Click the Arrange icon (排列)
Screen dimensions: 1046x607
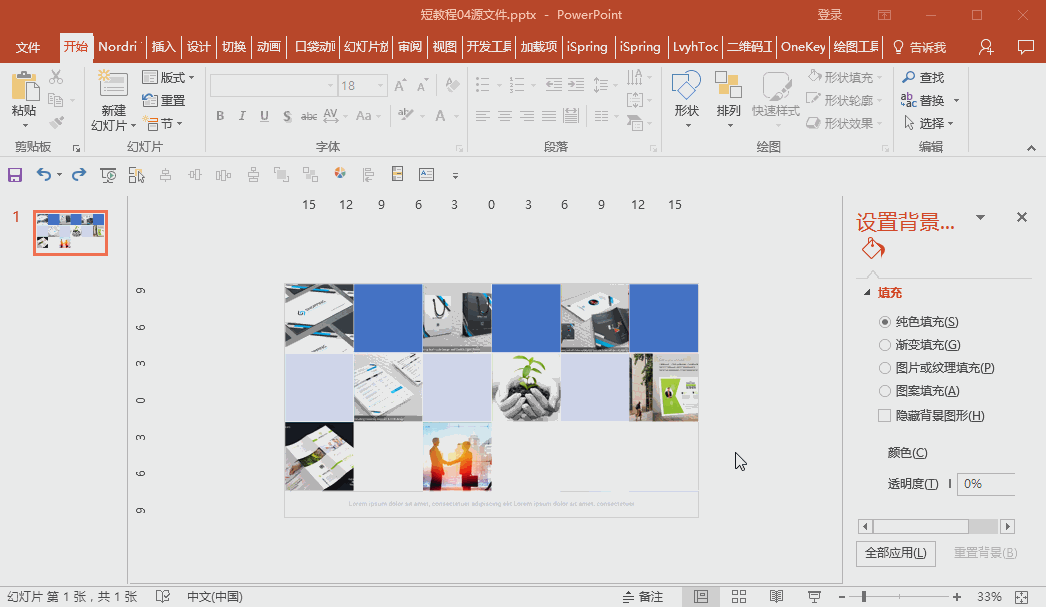[728, 85]
